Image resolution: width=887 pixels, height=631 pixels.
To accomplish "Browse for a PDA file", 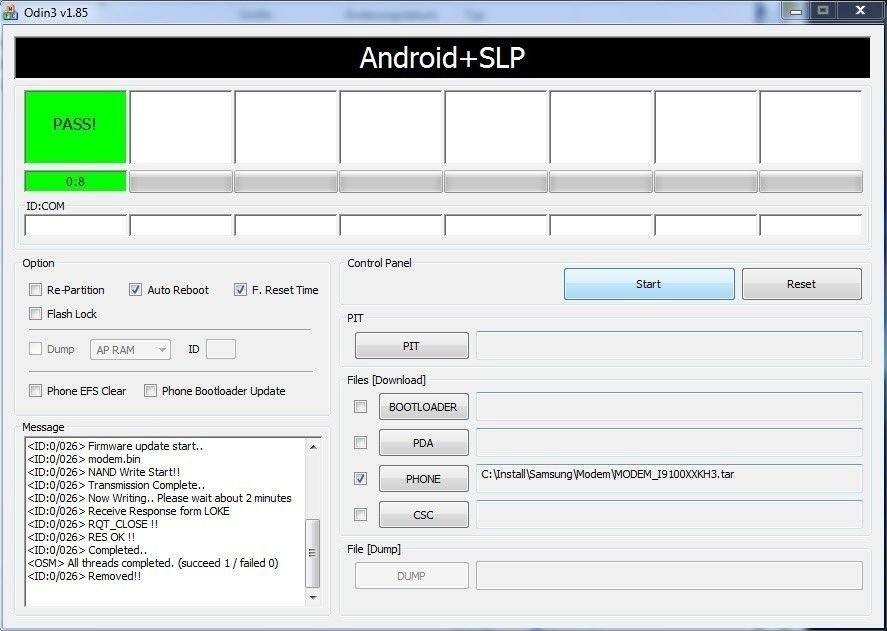I will [x=424, y=443].
